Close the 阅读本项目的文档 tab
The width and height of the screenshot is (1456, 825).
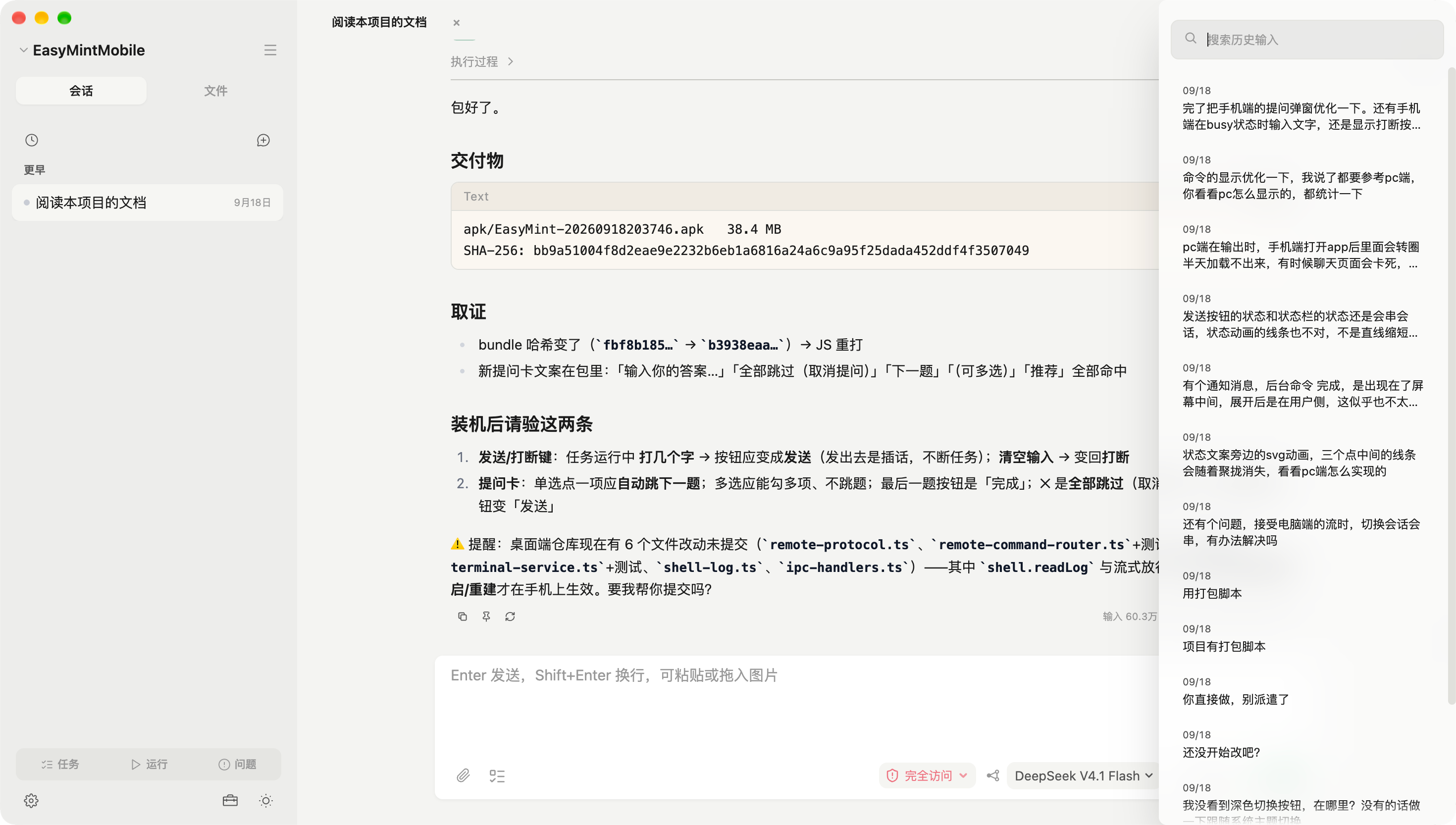click(456, 23)
